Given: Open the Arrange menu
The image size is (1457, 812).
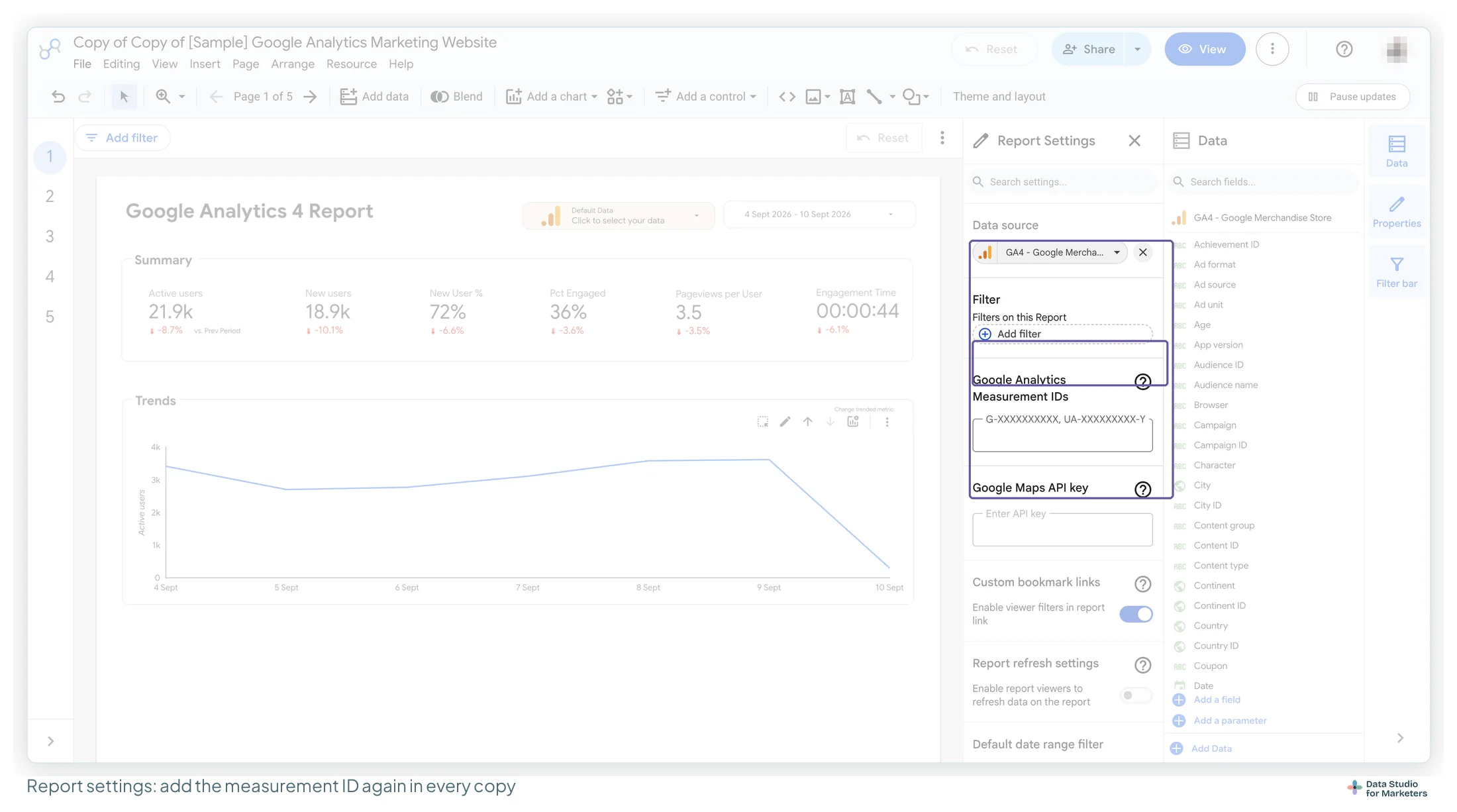Looking at the screenshot, I should click(x=293, y=64).
